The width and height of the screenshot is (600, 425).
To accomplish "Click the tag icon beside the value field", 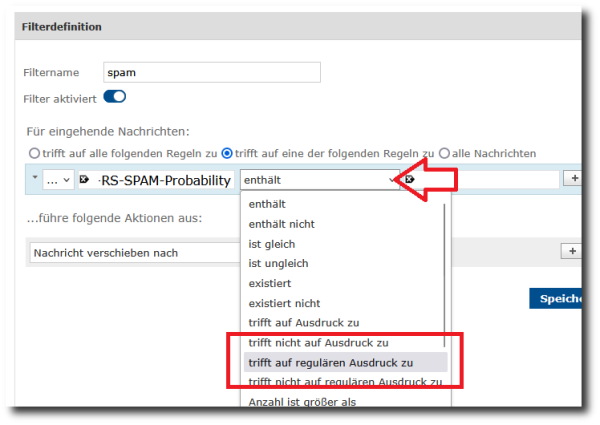I will pos(409,180).
